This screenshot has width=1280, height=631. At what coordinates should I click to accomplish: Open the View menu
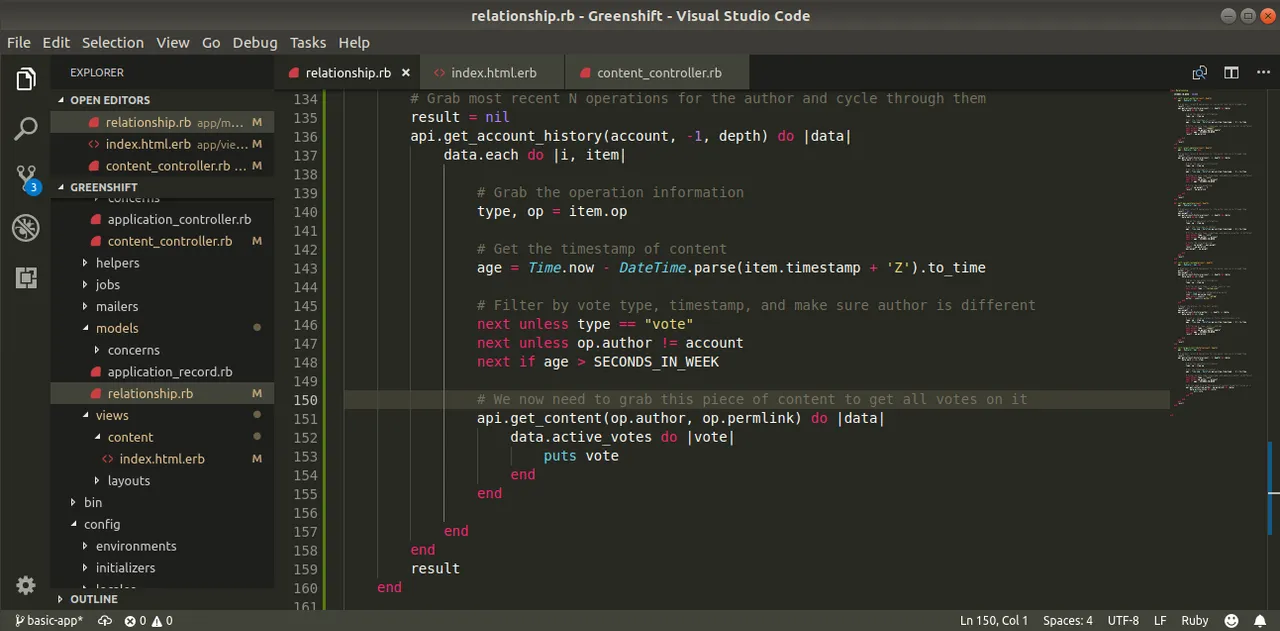(173, 42)
